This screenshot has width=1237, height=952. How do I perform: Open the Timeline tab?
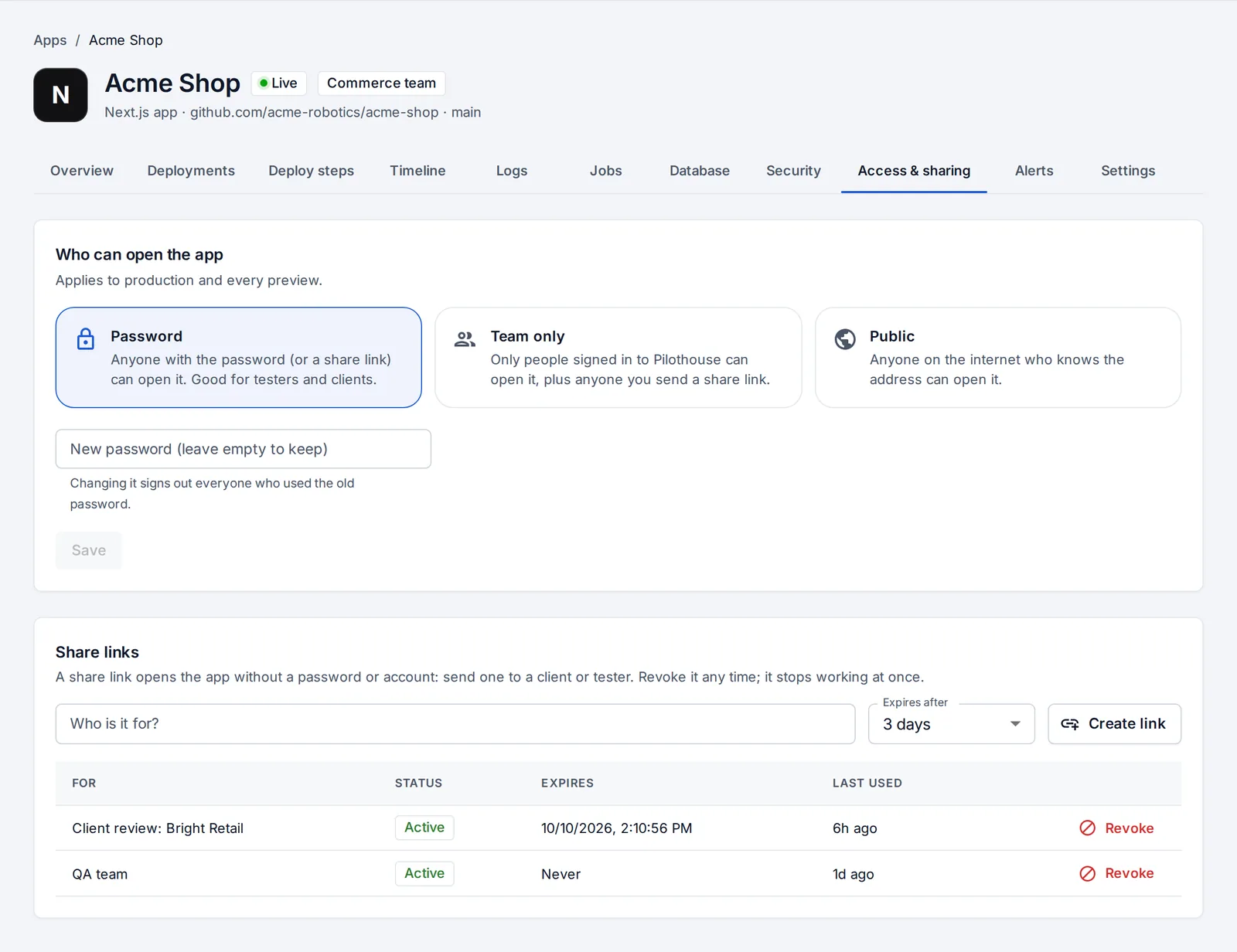click(417, 171)
